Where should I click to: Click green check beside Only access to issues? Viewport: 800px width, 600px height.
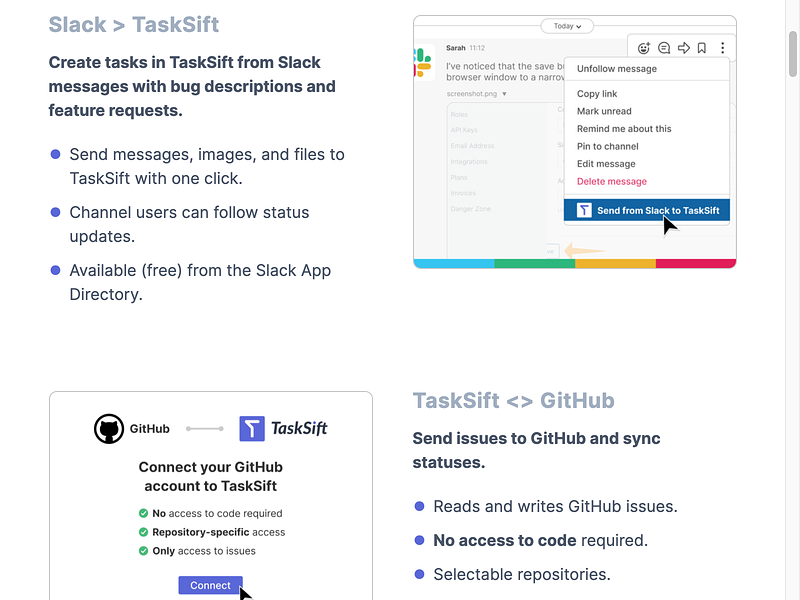(143, 551)
